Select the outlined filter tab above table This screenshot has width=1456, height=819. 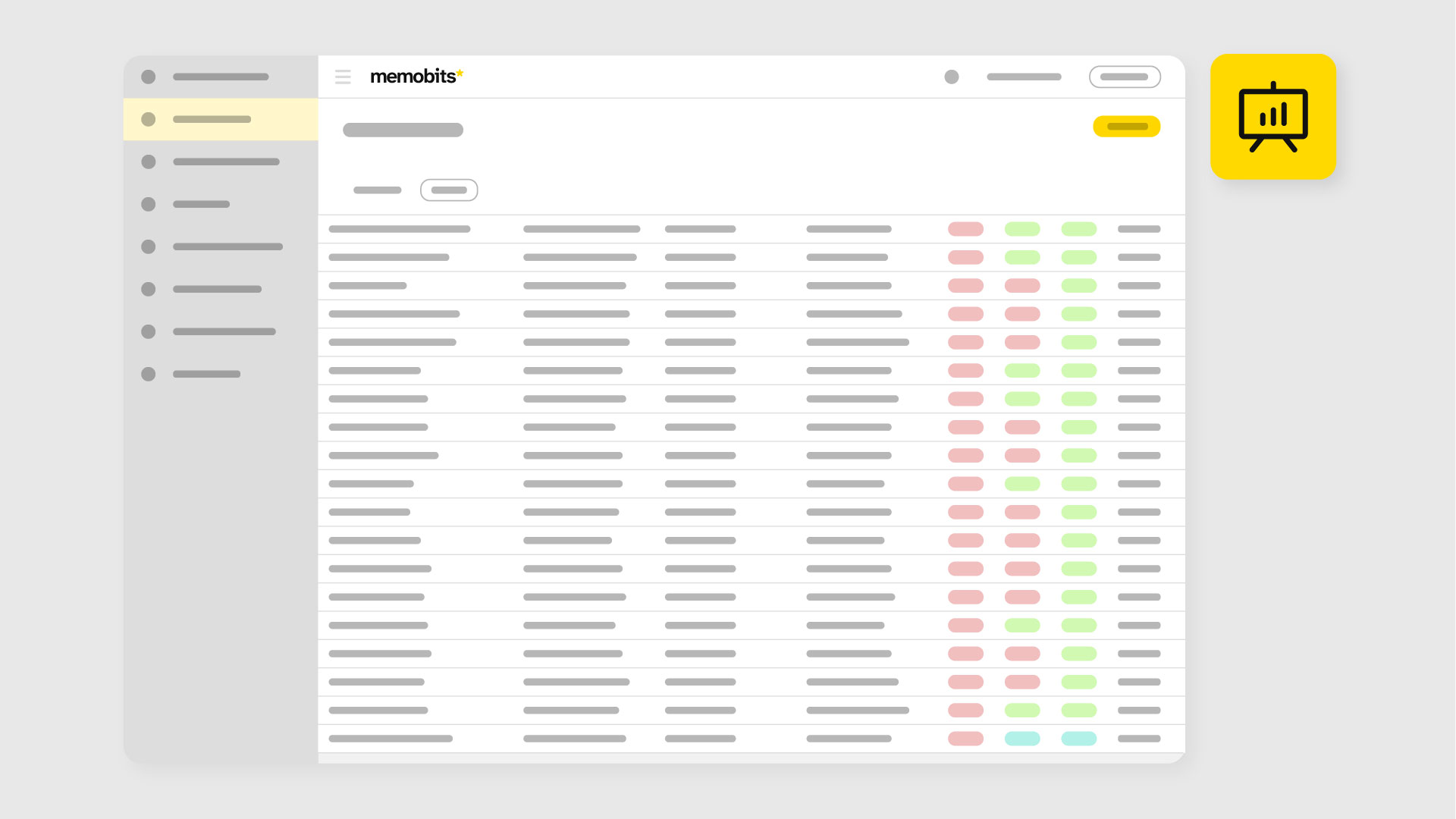click(x=449, y=190)
